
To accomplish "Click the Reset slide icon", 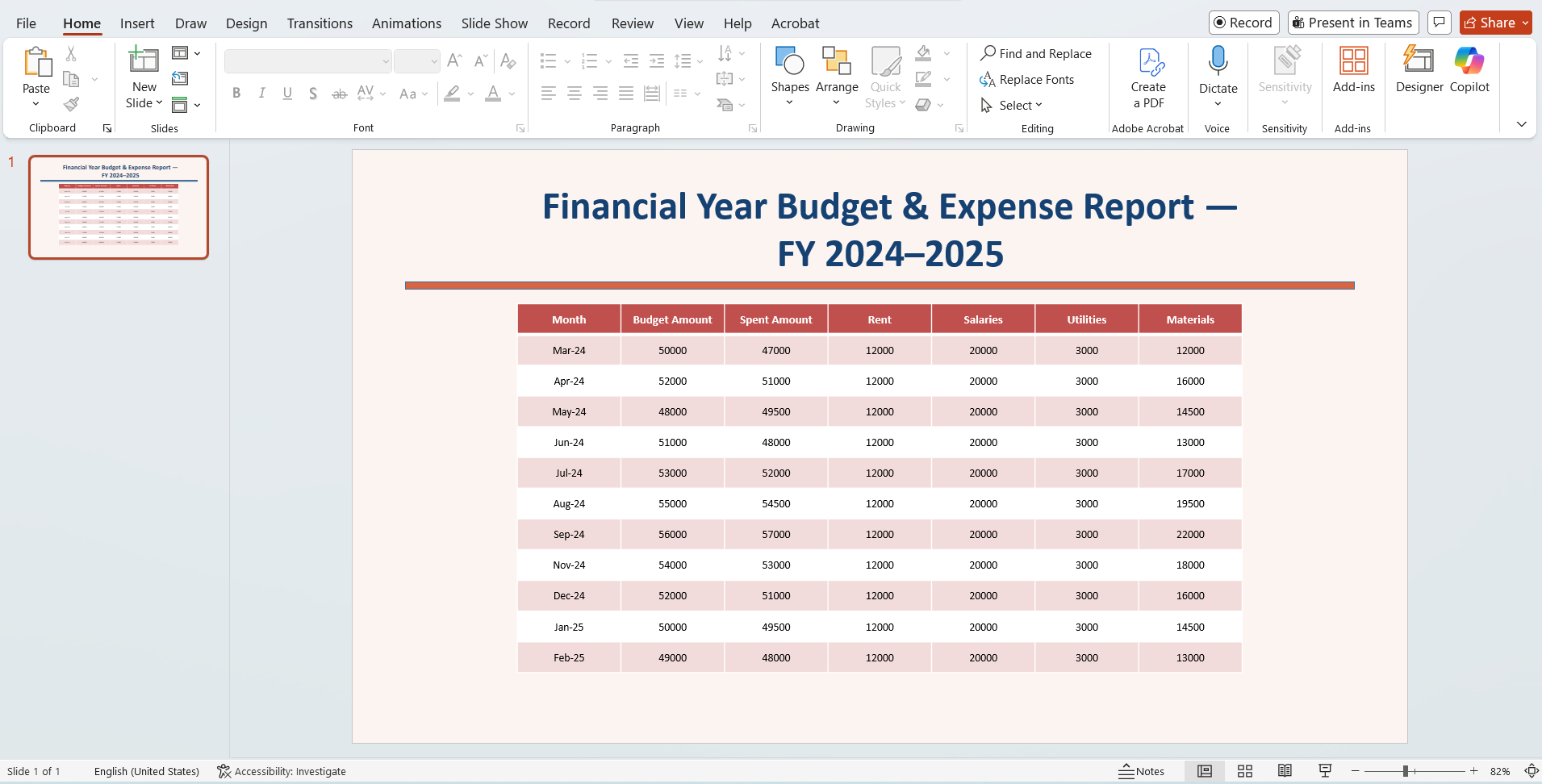I will point(180,78).
